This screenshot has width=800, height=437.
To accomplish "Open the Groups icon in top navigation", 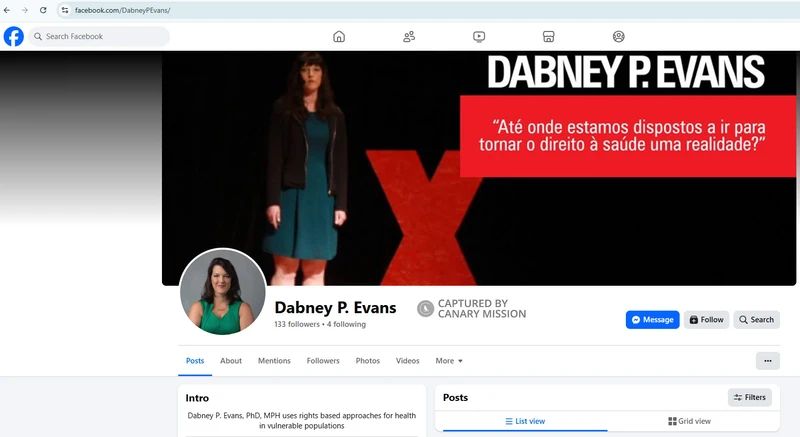I will (618, 37).
